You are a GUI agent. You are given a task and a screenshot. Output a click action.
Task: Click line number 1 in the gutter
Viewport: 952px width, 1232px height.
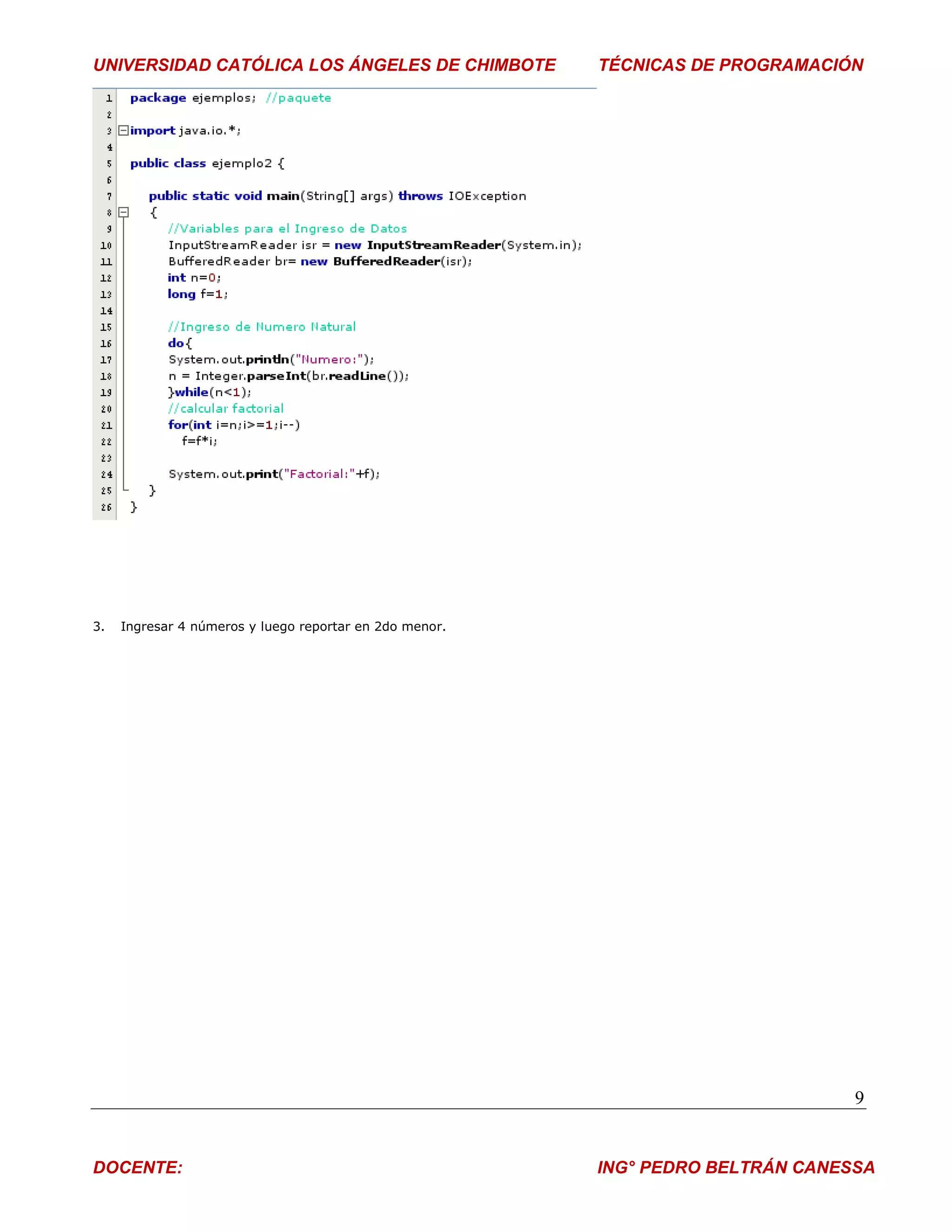click(109, 98)
